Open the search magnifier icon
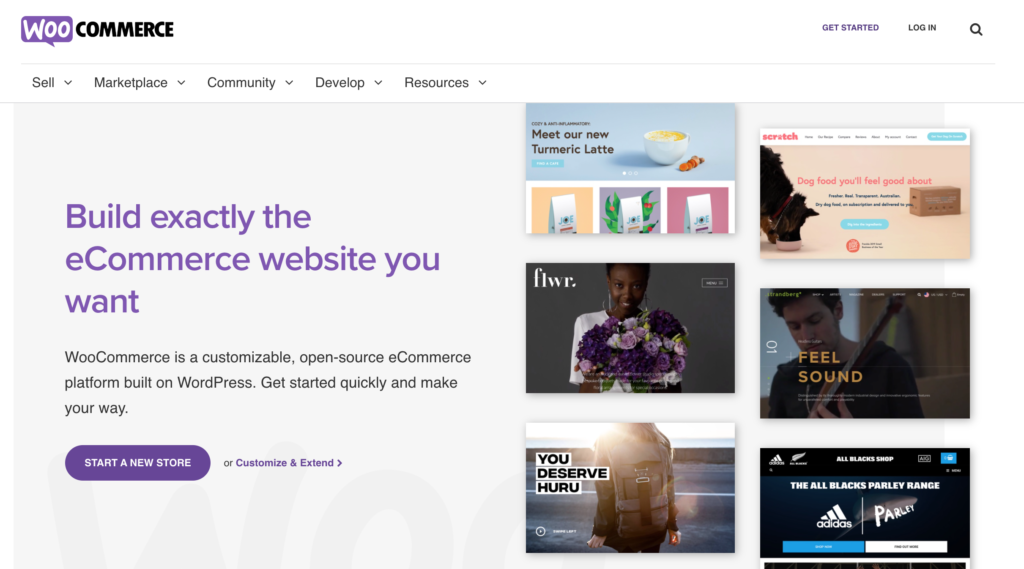1024x569 pixels. [976, 29]
